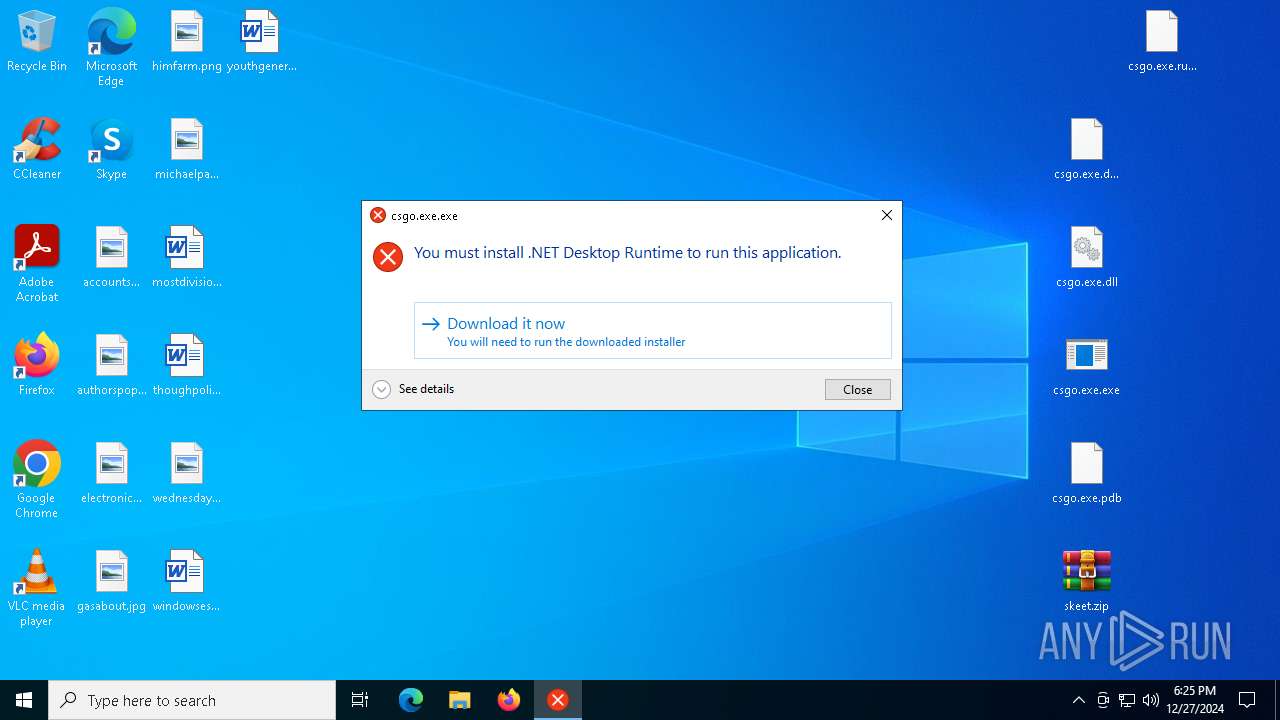Select the csgo.exe.d... desktop file
This screenshot has width=1280, height=720.
1087,149
